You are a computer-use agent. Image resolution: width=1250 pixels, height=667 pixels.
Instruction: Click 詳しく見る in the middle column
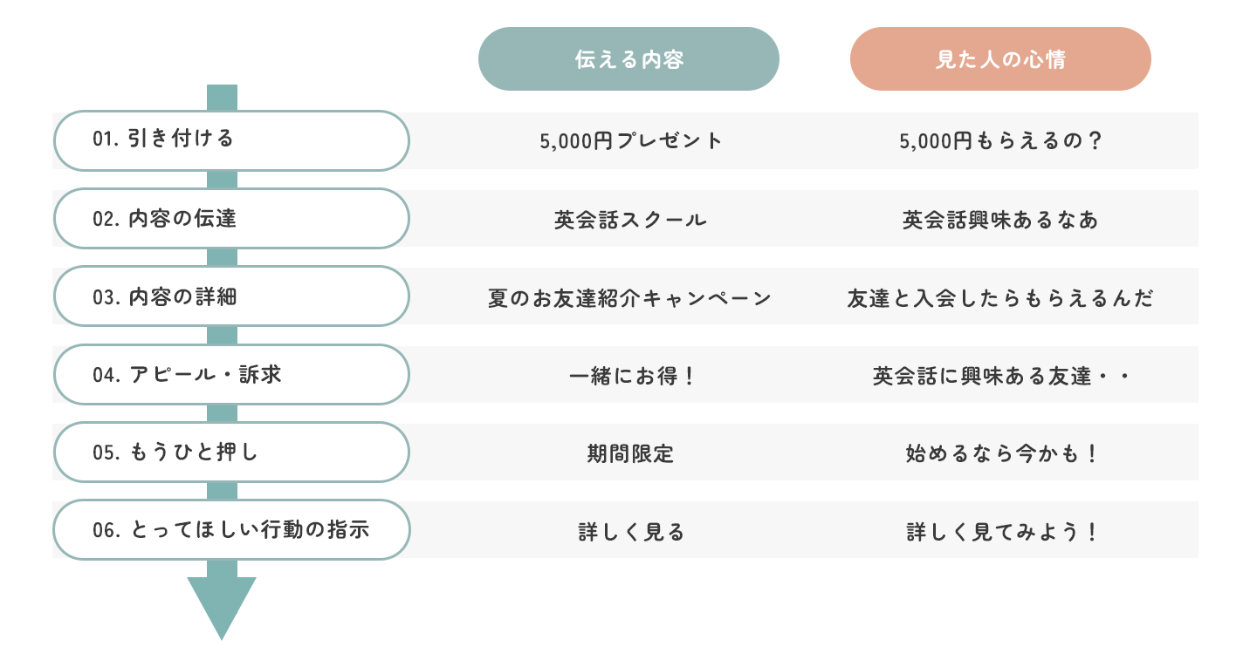[x=630, y=532]
